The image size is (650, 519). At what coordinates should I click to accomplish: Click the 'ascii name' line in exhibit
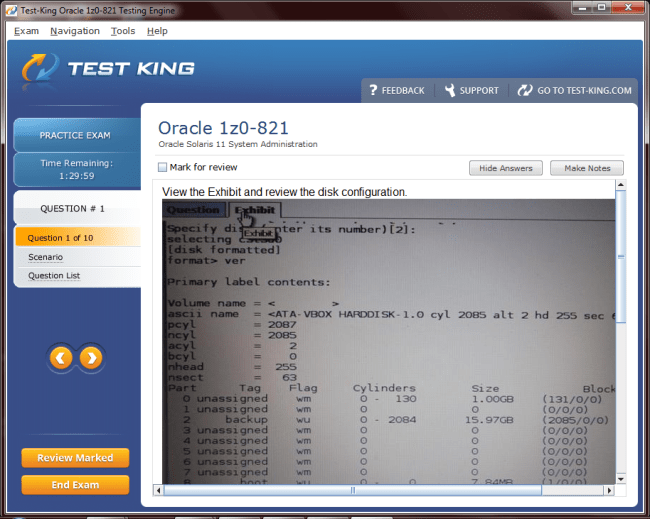tap(391, 315)
